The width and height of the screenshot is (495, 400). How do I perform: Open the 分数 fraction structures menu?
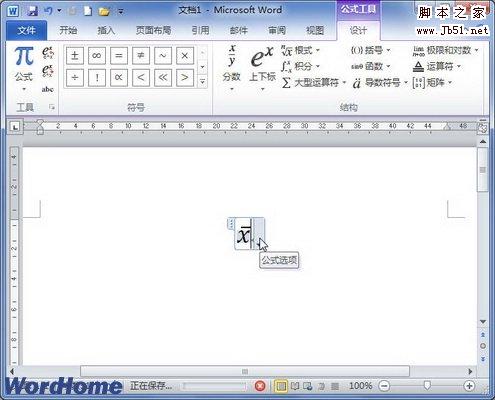click(x=232, y=68)
